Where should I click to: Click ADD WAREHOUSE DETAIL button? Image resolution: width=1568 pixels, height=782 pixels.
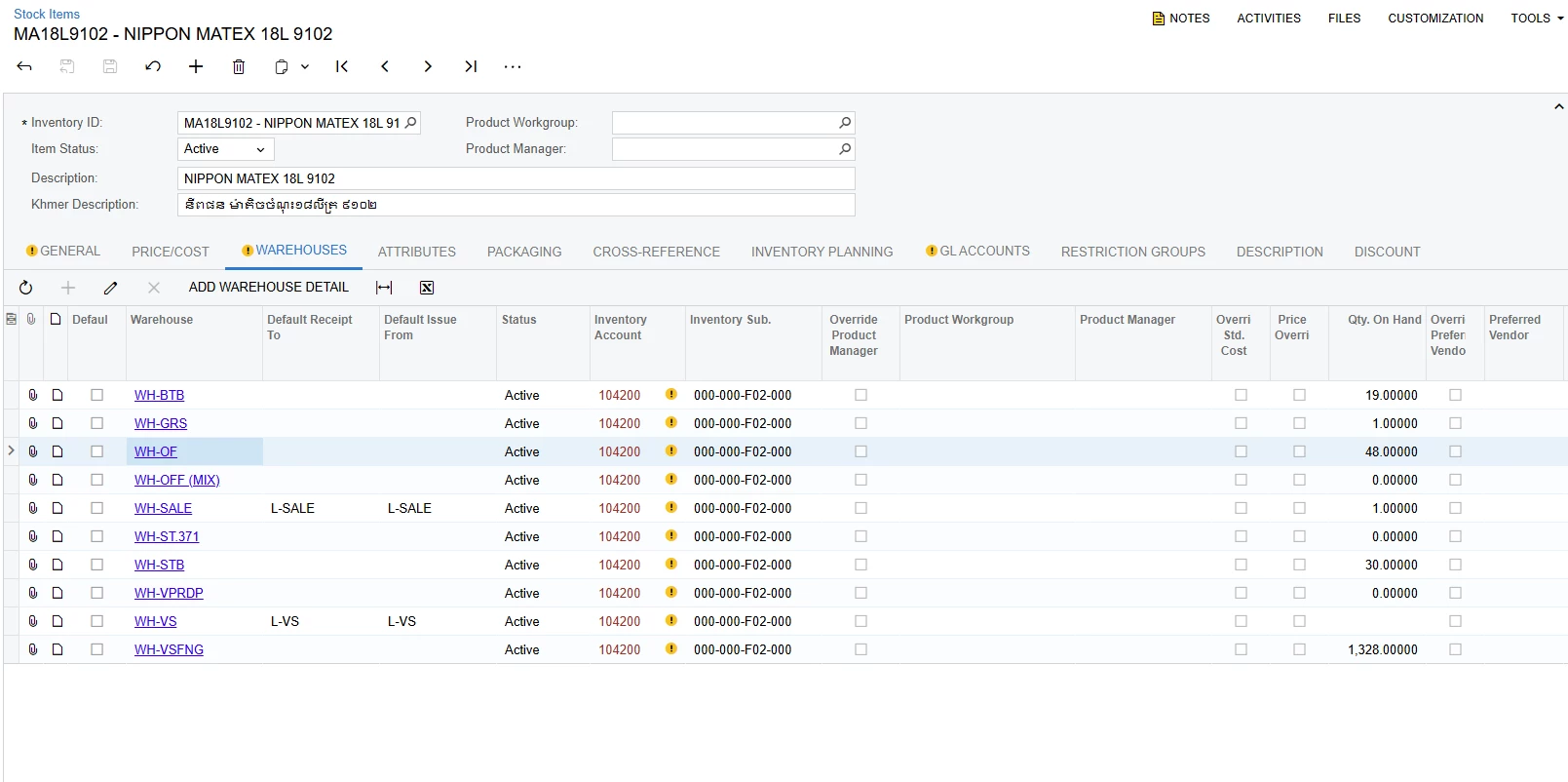click(269, 288)
